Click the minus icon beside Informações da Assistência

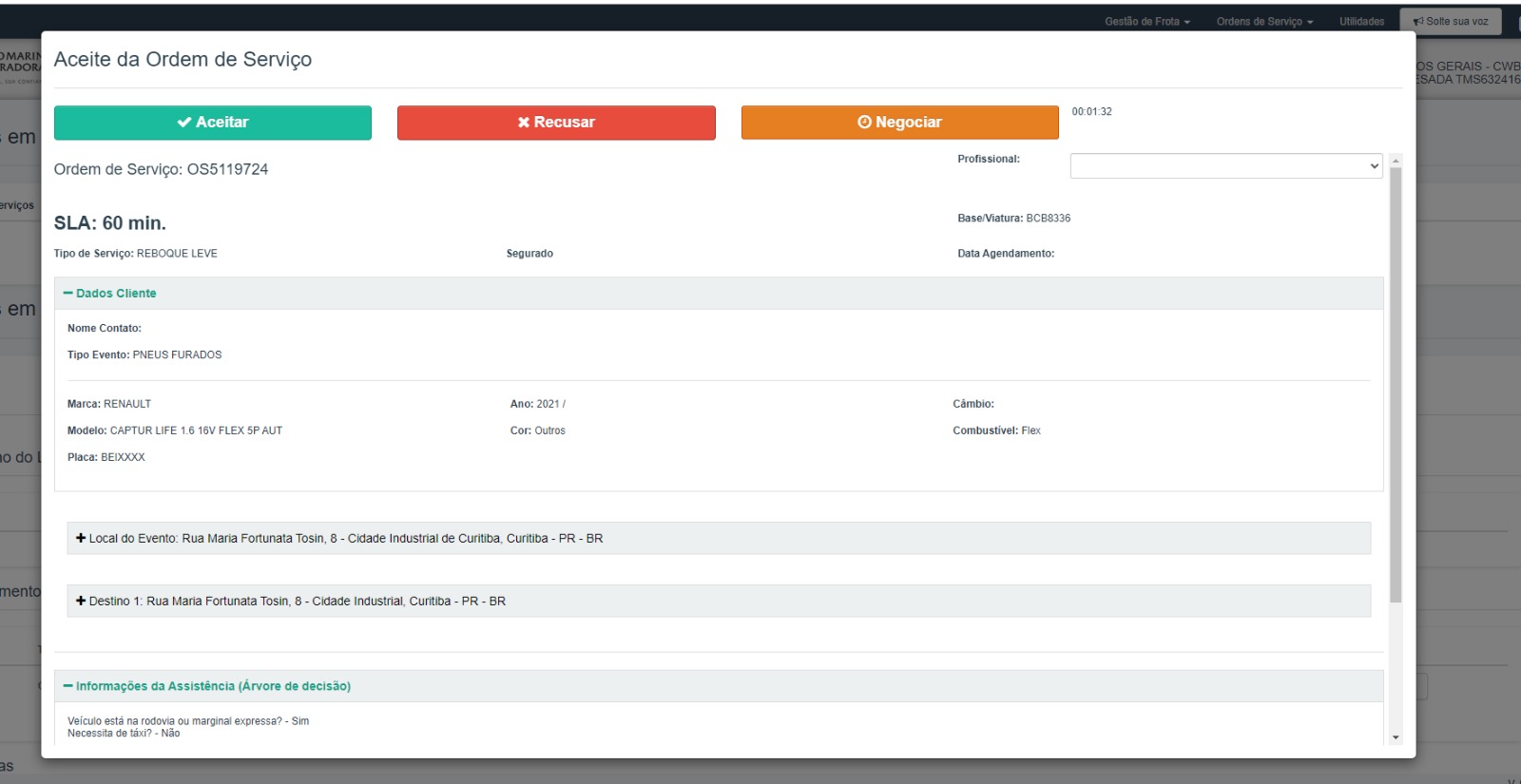[67, 686]
